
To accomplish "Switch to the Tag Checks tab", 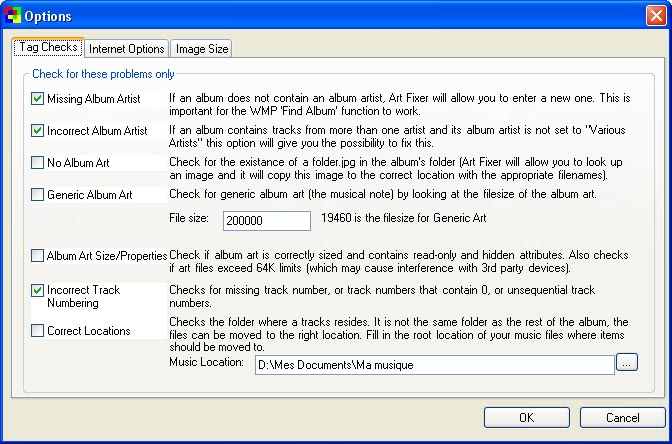I will click(x=47, y=47).
